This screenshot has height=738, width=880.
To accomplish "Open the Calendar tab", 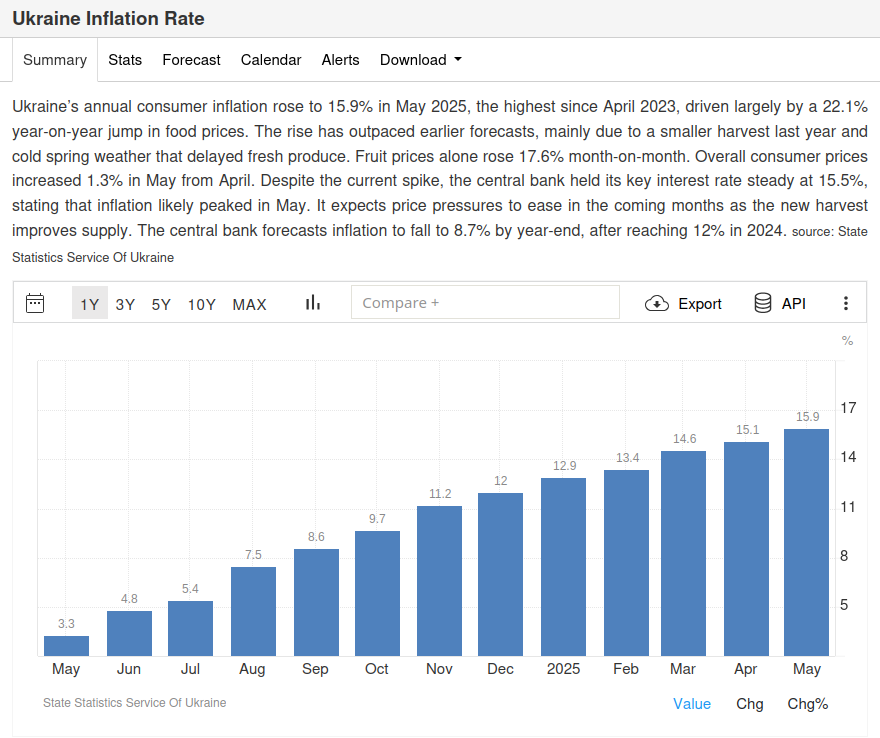I will click(x=271, y=60).
